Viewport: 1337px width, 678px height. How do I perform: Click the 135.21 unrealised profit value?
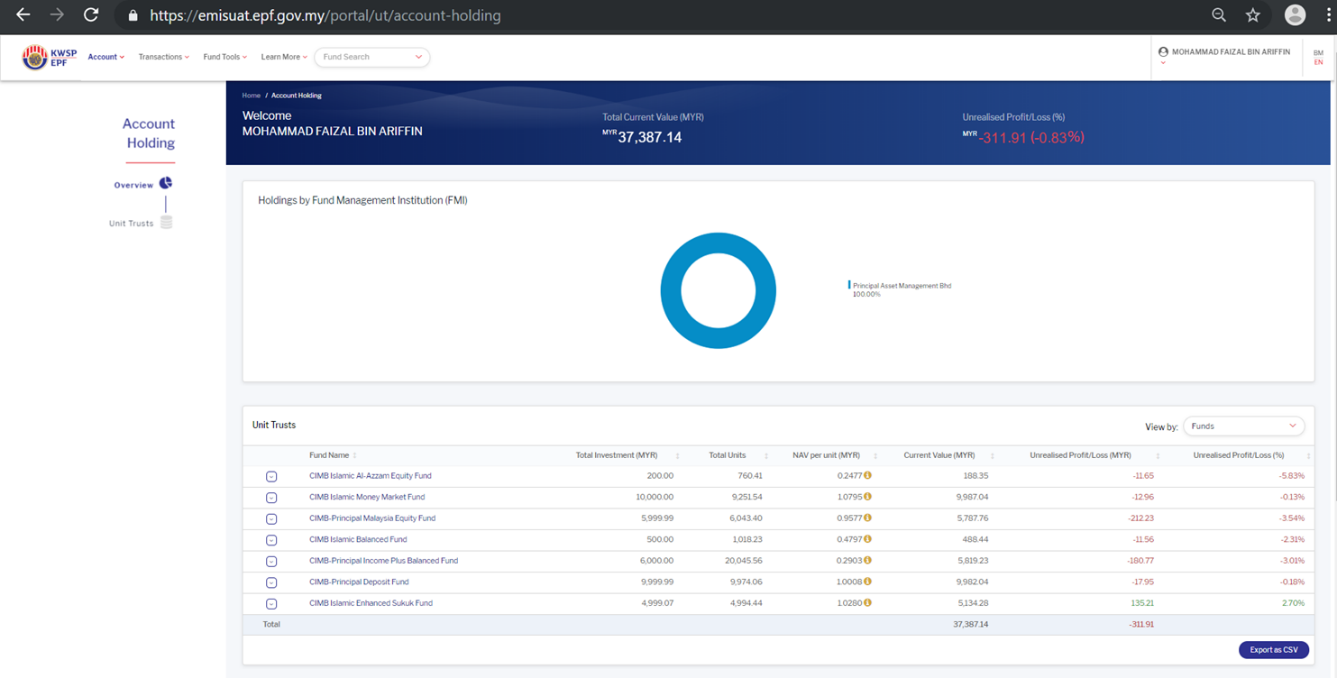click(x=1142, y=603)
